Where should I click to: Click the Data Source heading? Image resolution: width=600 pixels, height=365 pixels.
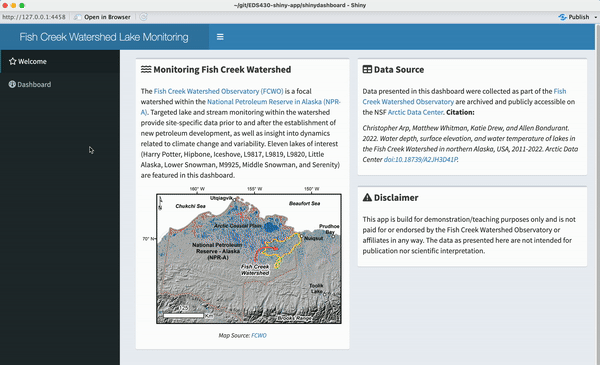pos(399,69)
